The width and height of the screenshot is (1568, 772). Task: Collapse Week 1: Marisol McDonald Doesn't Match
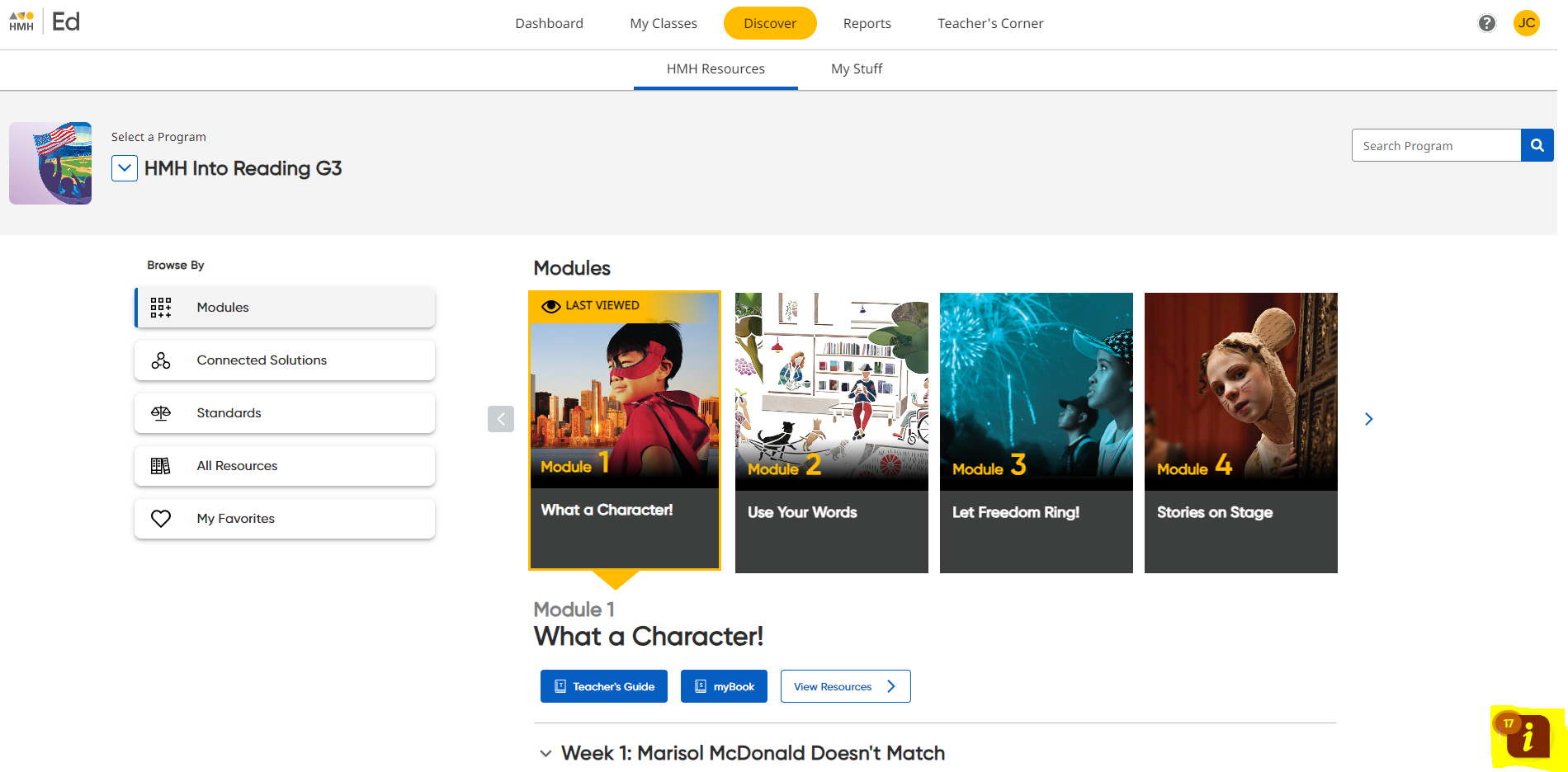coord(545,754)
